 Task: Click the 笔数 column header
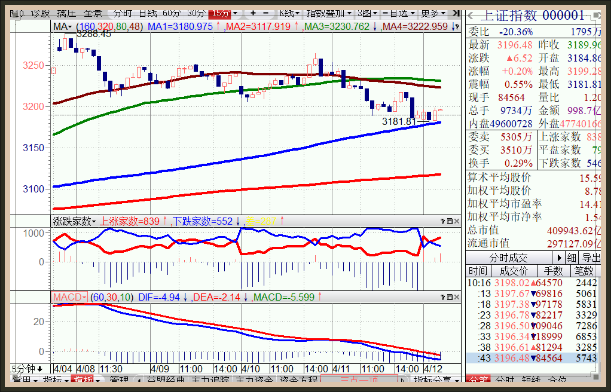tap(585, 270)
